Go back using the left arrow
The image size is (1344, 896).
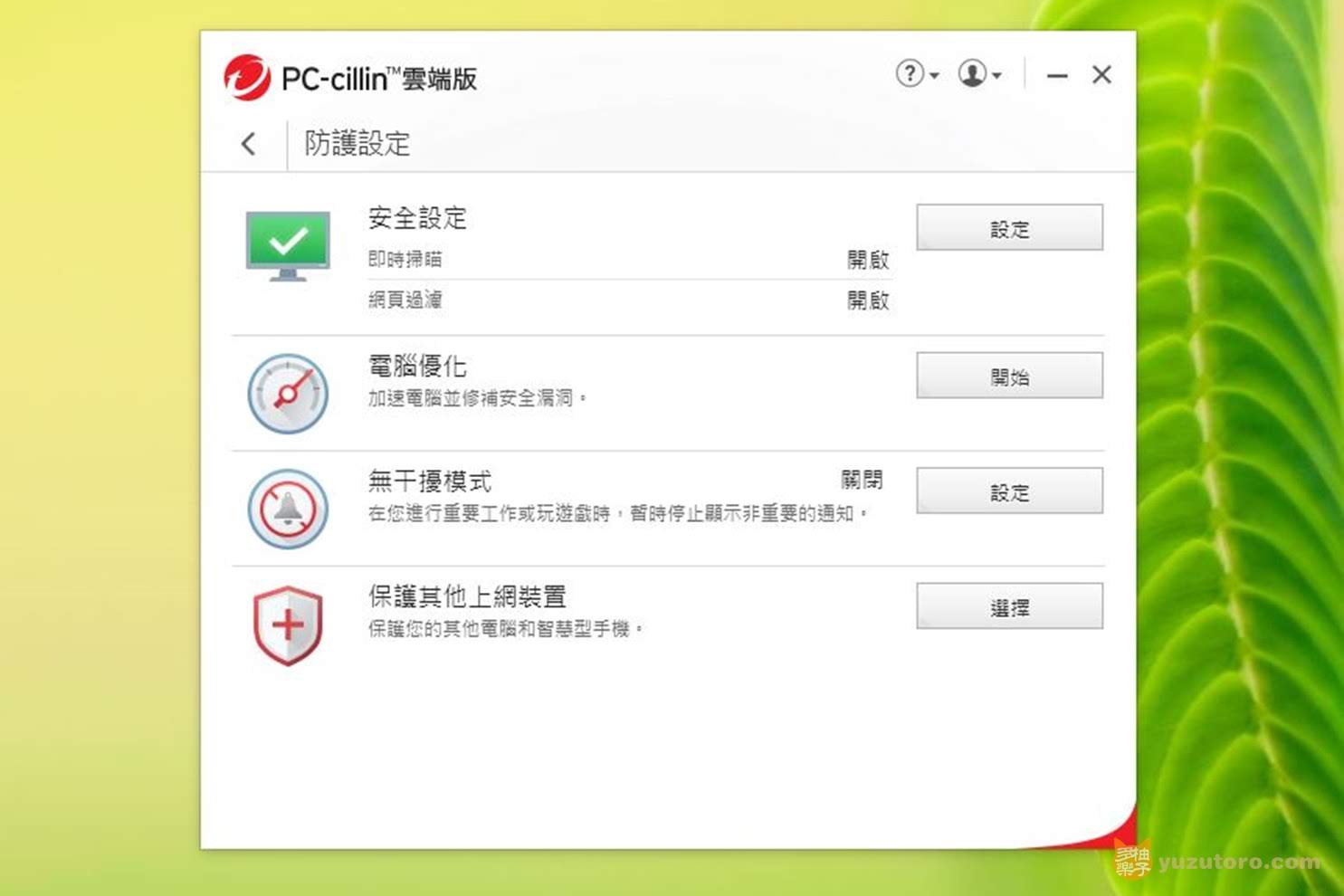point(249,143)
